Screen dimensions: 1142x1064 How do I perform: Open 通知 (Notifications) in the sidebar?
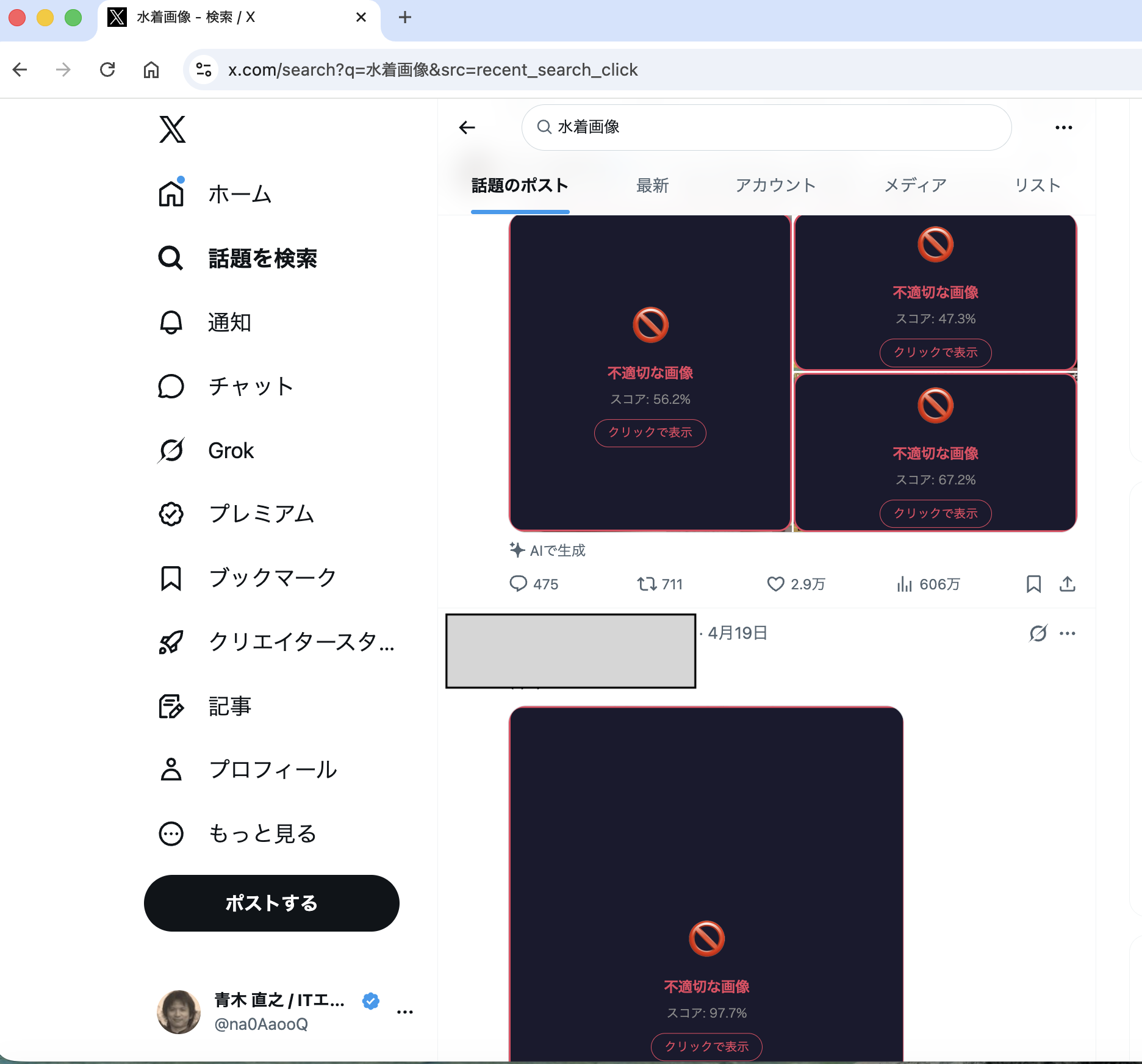click(x=205, y=322)
